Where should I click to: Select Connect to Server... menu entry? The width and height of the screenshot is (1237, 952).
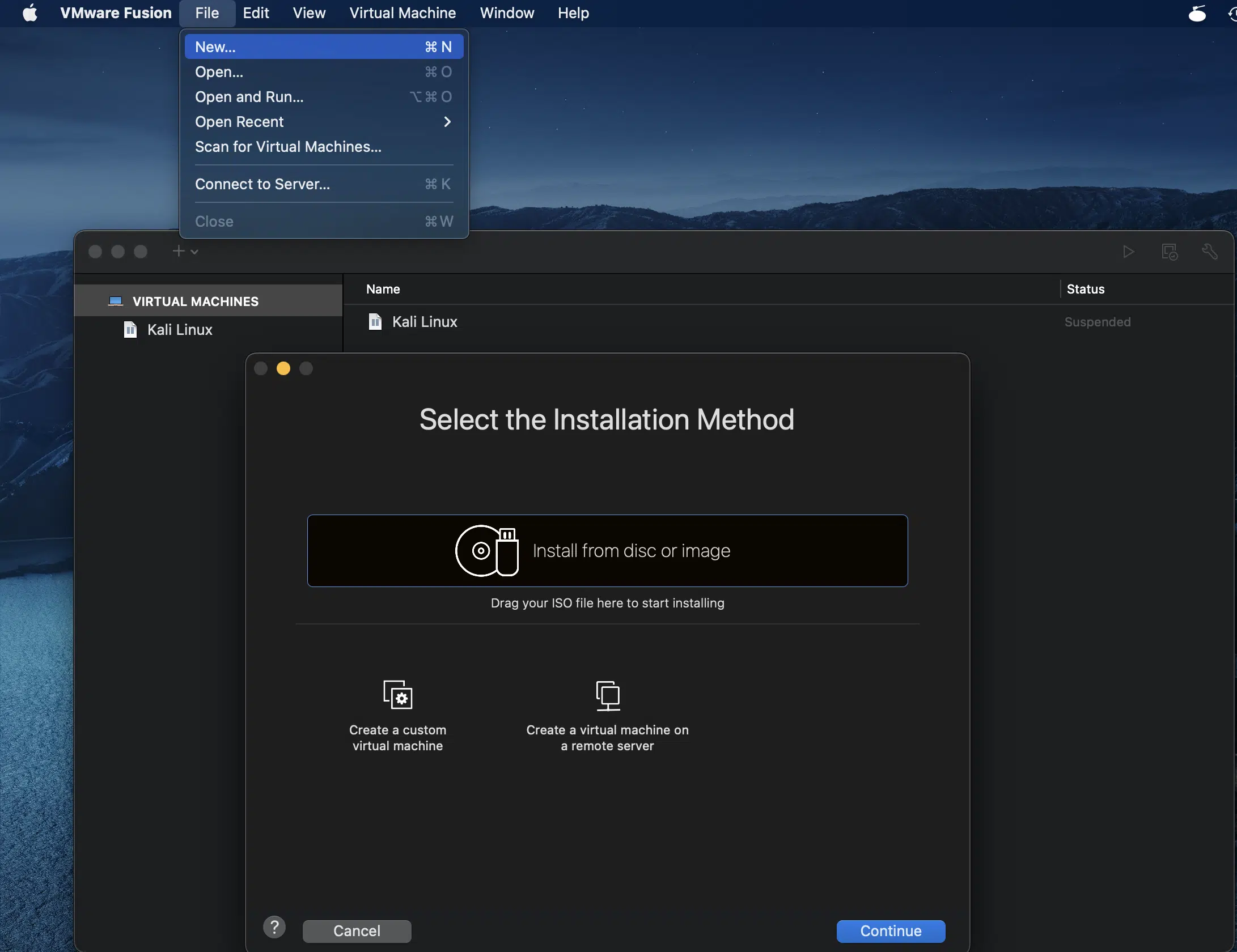click(x=262, y=184)
